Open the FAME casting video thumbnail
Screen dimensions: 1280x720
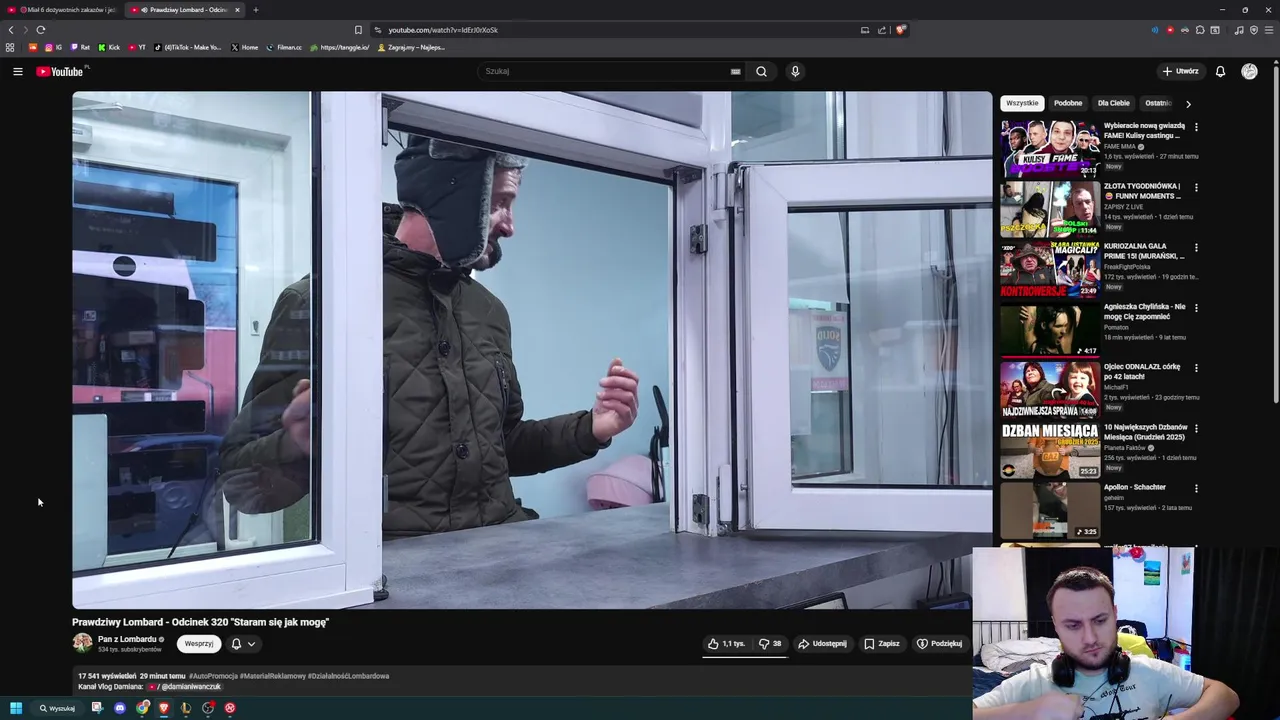click(x=1050, y=148)
